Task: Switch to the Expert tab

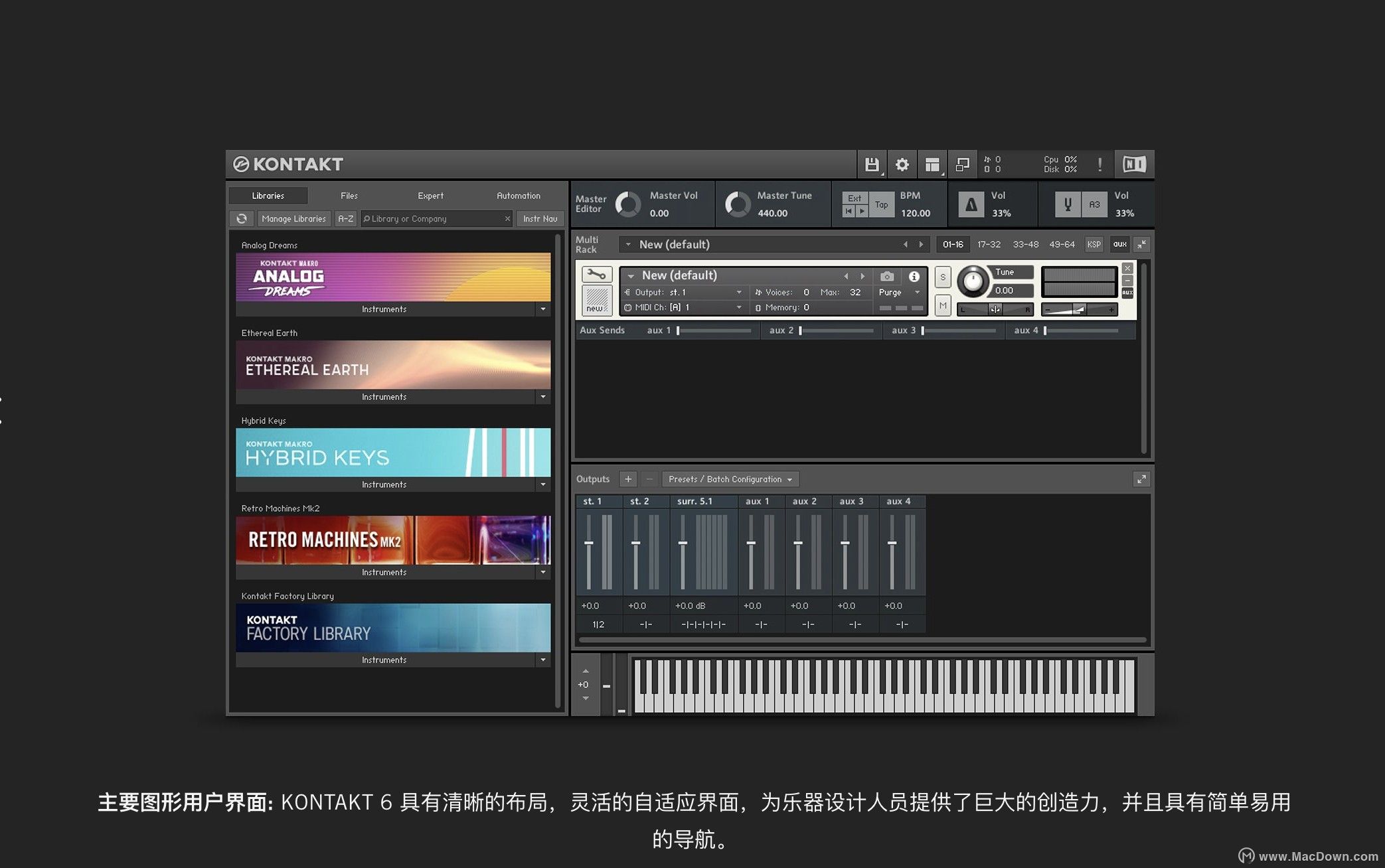Action: point(430,195)
